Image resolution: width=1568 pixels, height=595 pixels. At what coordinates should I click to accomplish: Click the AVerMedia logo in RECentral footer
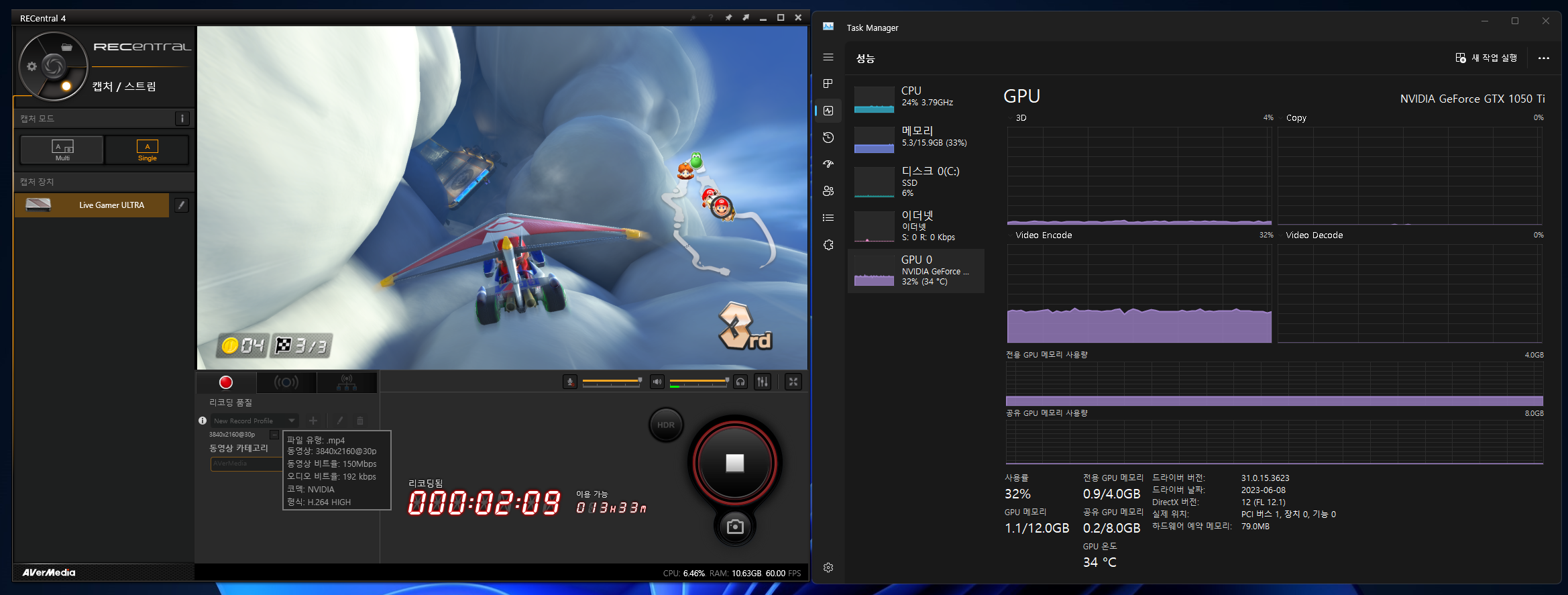click(49, 573)
